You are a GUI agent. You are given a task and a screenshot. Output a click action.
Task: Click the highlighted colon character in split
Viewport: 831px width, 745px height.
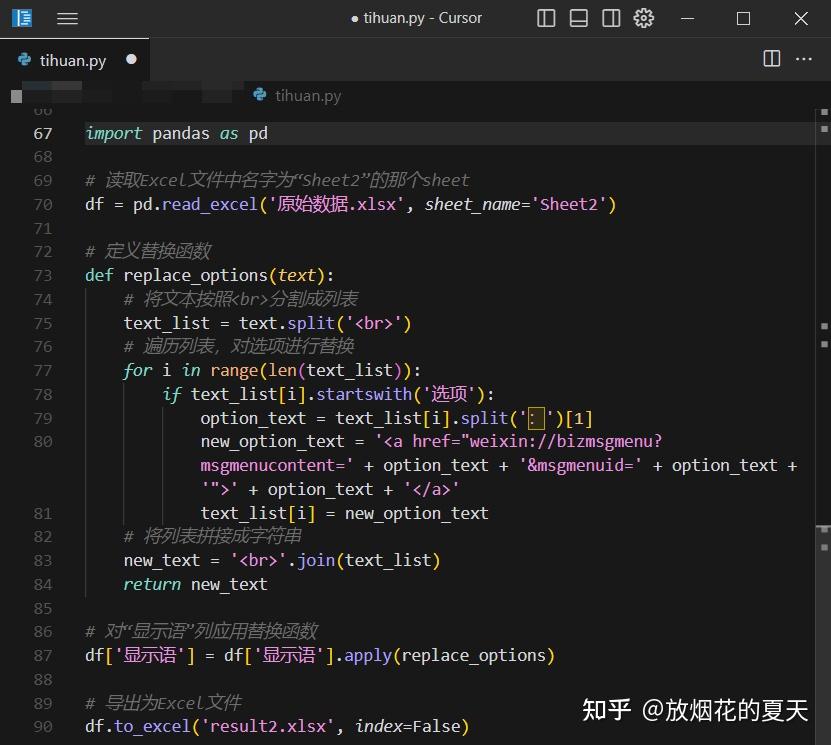[x=536, y=418]
